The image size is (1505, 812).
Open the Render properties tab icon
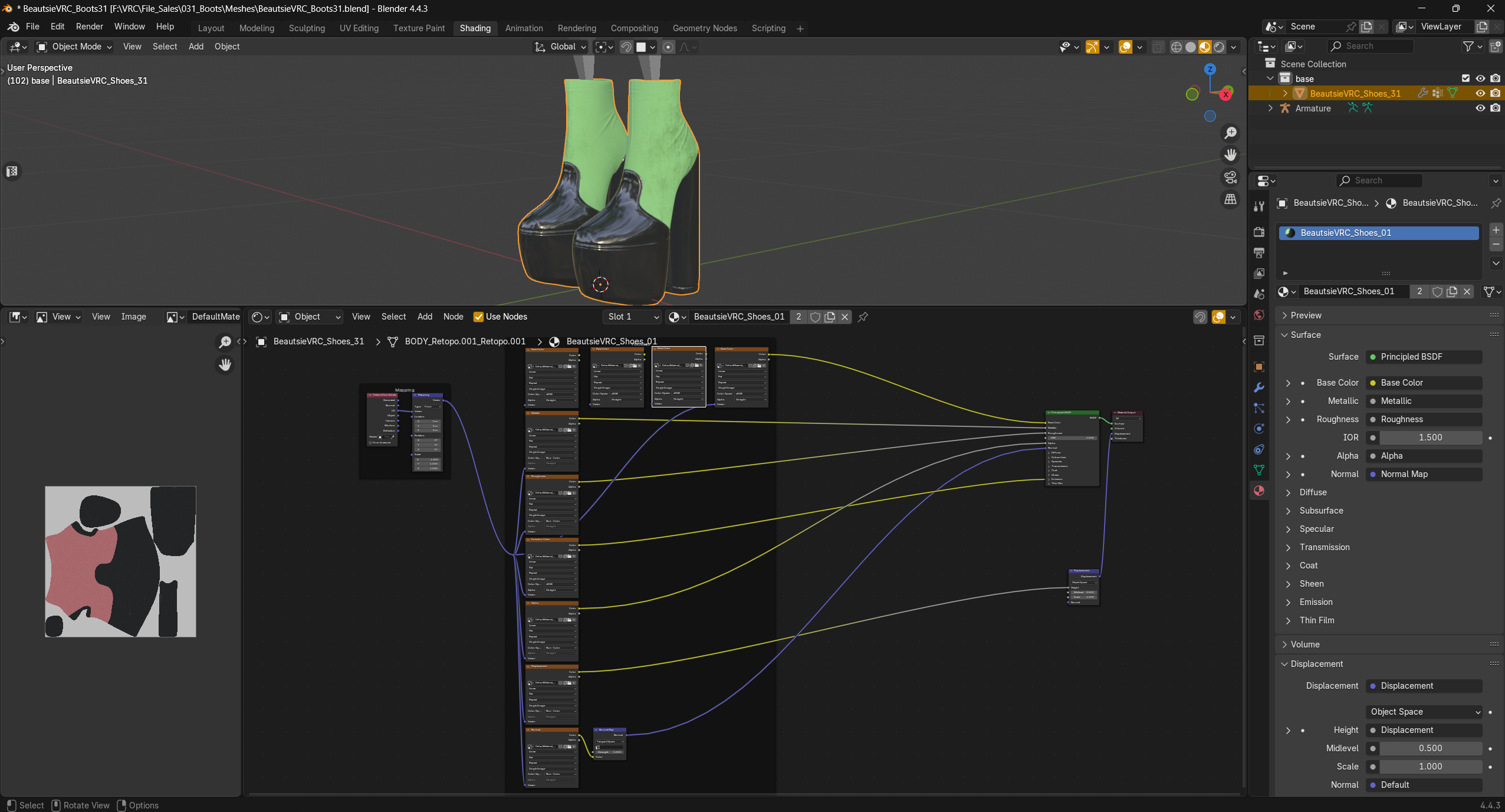point(1259,232)
